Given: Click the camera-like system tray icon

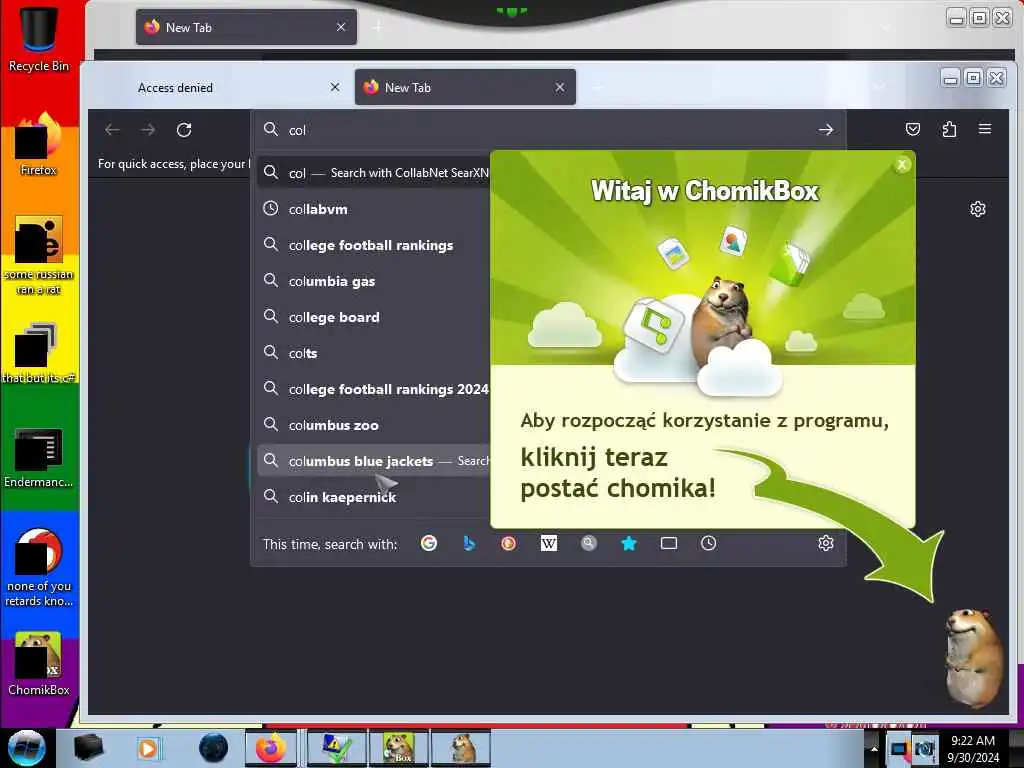Looking at the screenshot, I should point(924,749).
